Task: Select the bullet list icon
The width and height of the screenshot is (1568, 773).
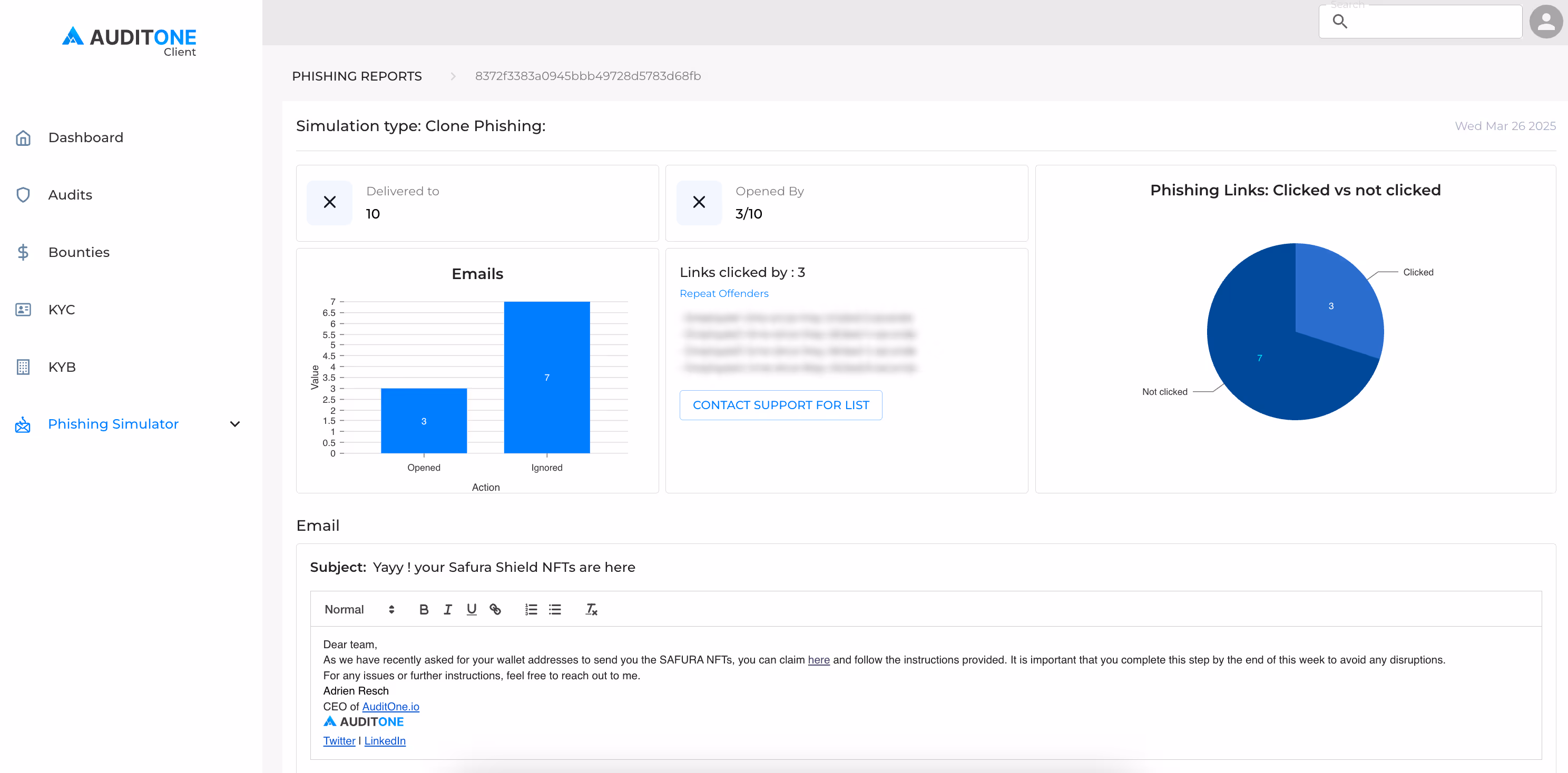Action: [554, 609]
